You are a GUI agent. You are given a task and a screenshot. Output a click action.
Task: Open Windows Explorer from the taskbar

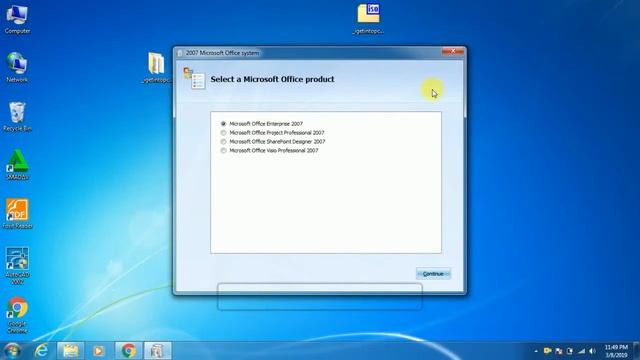71,351
